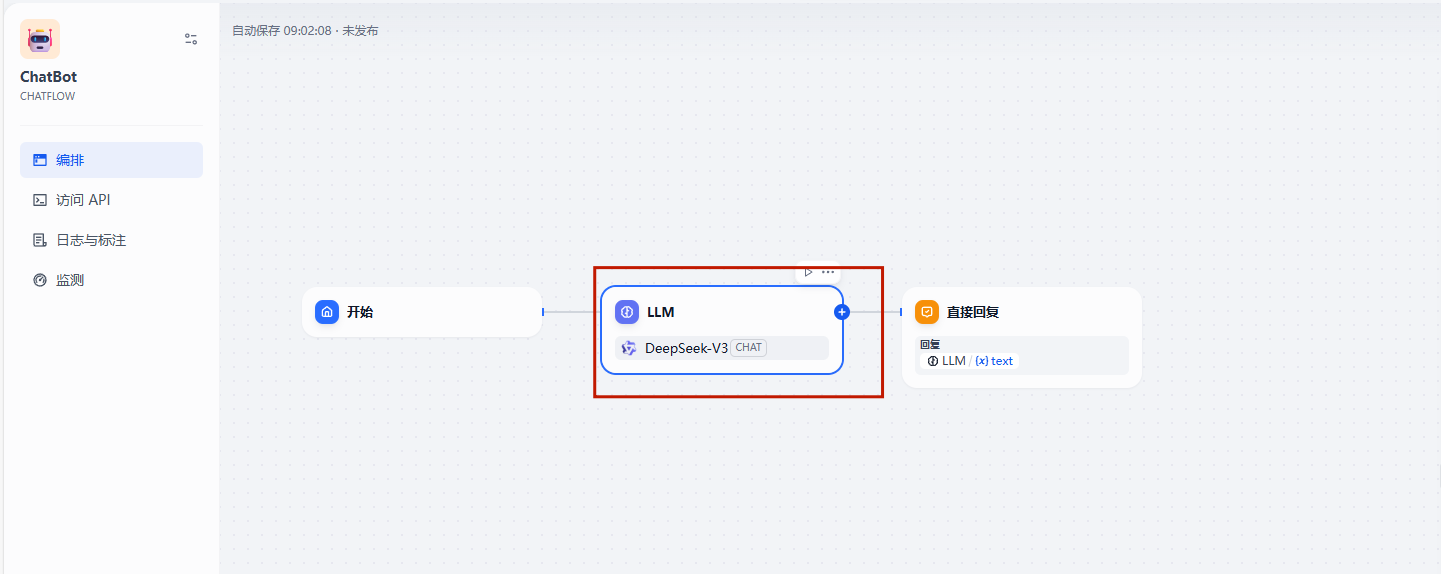Select the DeepSeek-V3 model field
The height and width of the screenshot is (574, 1441).
coord(686,348)
